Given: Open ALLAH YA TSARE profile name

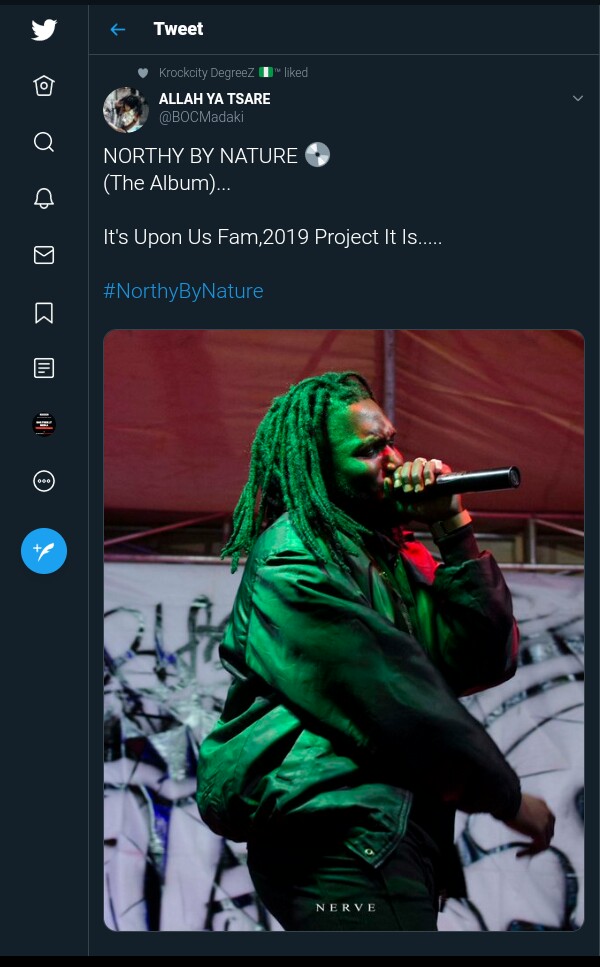Looking at the screenshot, I should pyautogui.click(x=215, y=99).
